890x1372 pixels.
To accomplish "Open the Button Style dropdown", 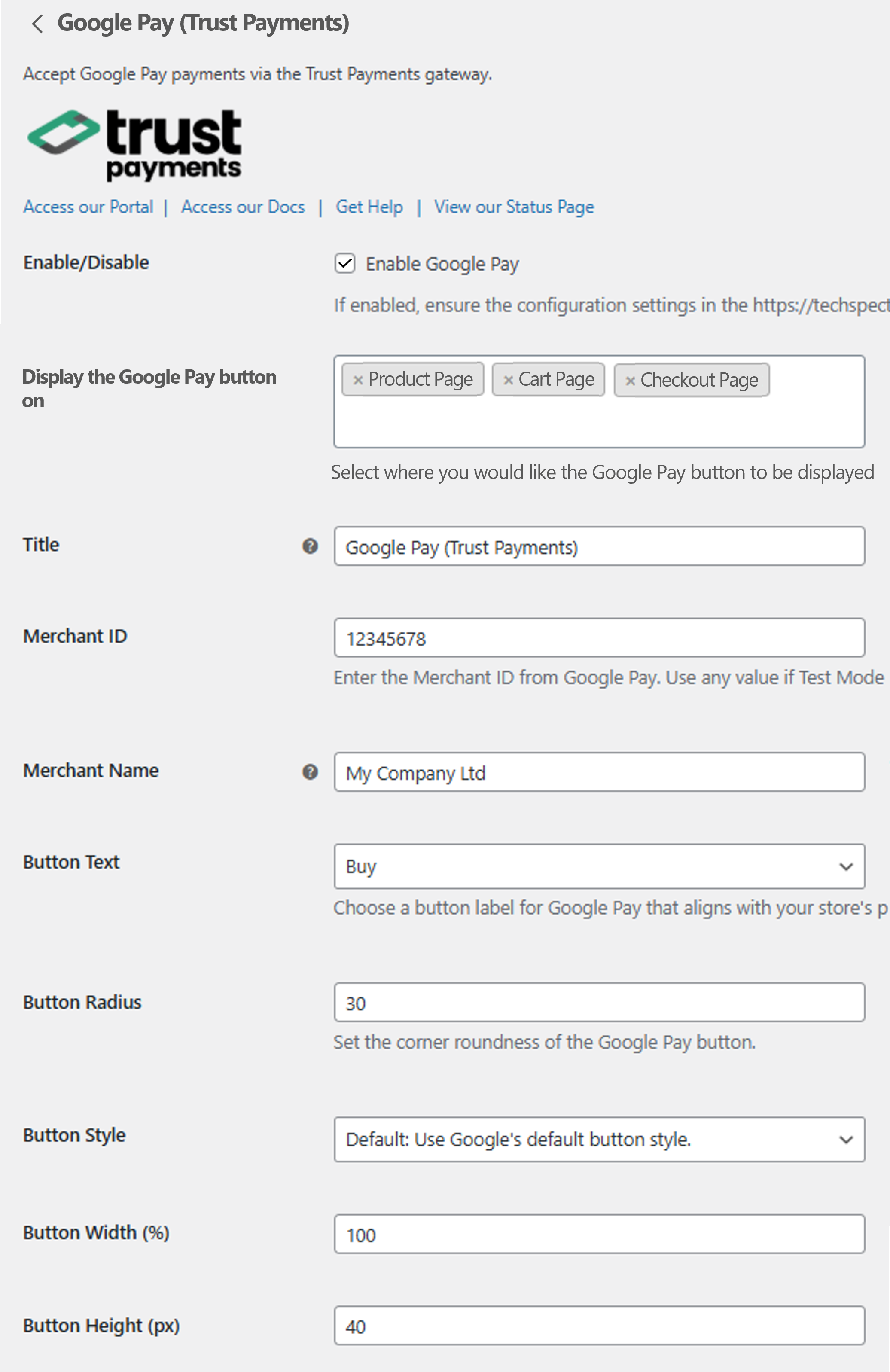I will pyautogui.click(x=600, y=1139).
